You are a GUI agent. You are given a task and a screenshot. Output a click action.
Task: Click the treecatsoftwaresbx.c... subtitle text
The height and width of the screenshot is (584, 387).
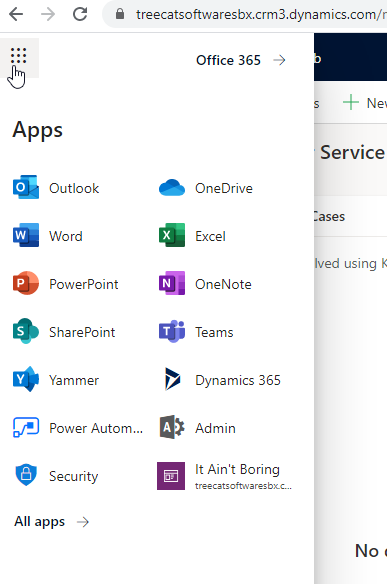click(243, 486)
